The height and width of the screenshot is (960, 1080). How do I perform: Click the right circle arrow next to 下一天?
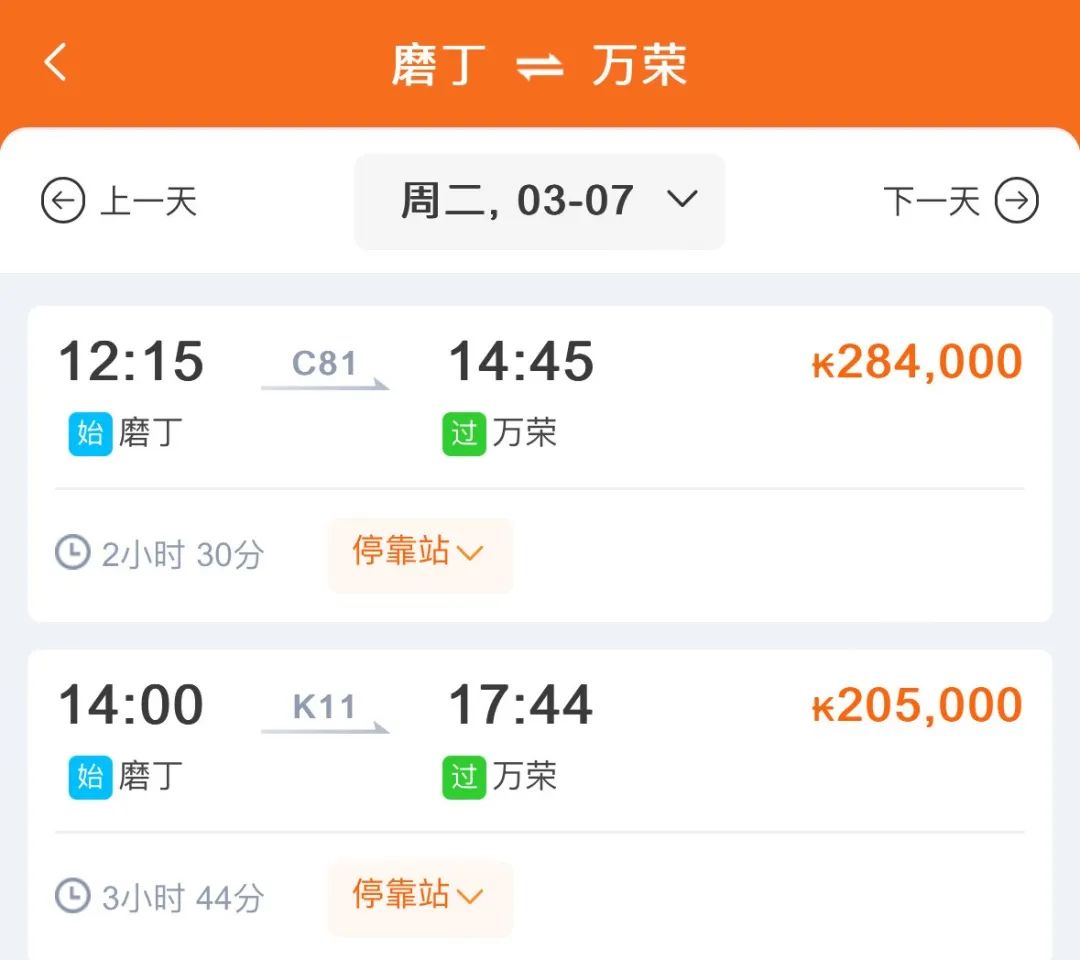click(1016, 202)
